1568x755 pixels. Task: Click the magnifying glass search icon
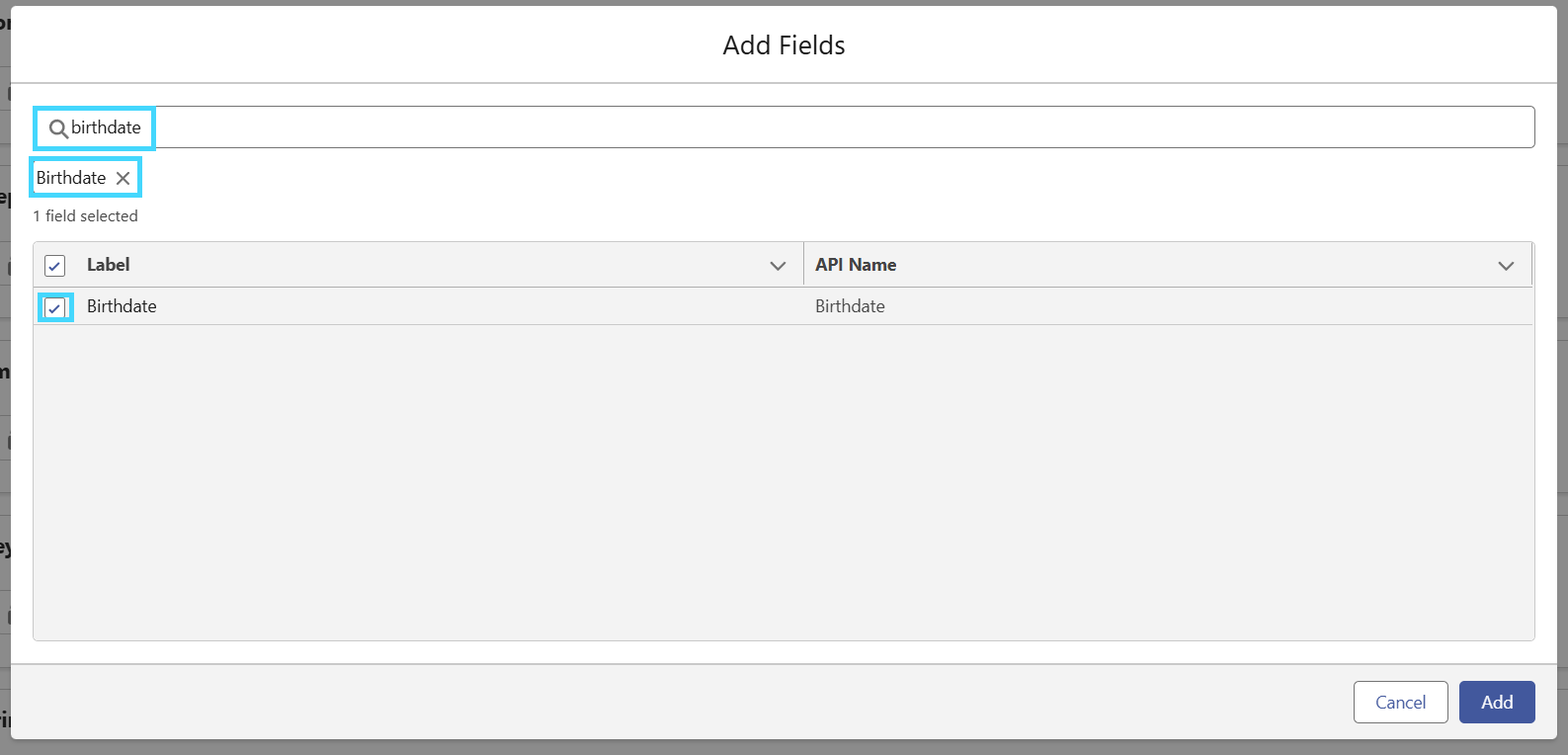(x=58, y=128)
